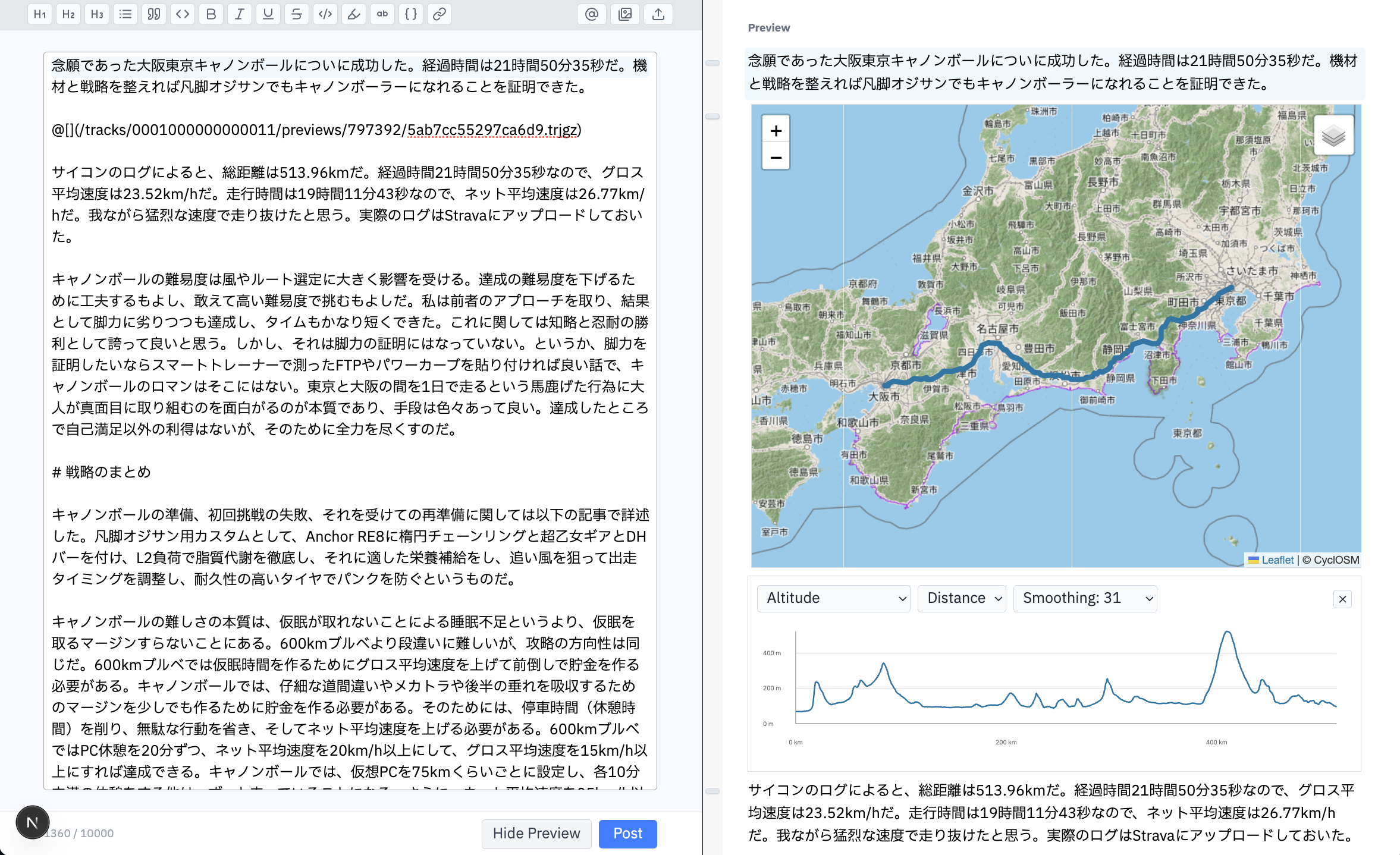
Task: Insert a code block with angle brackets icon
Action: click(183, 14)
